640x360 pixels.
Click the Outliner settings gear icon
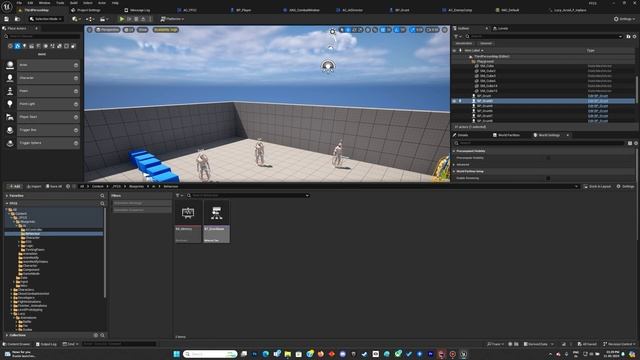tap(634, 36)
